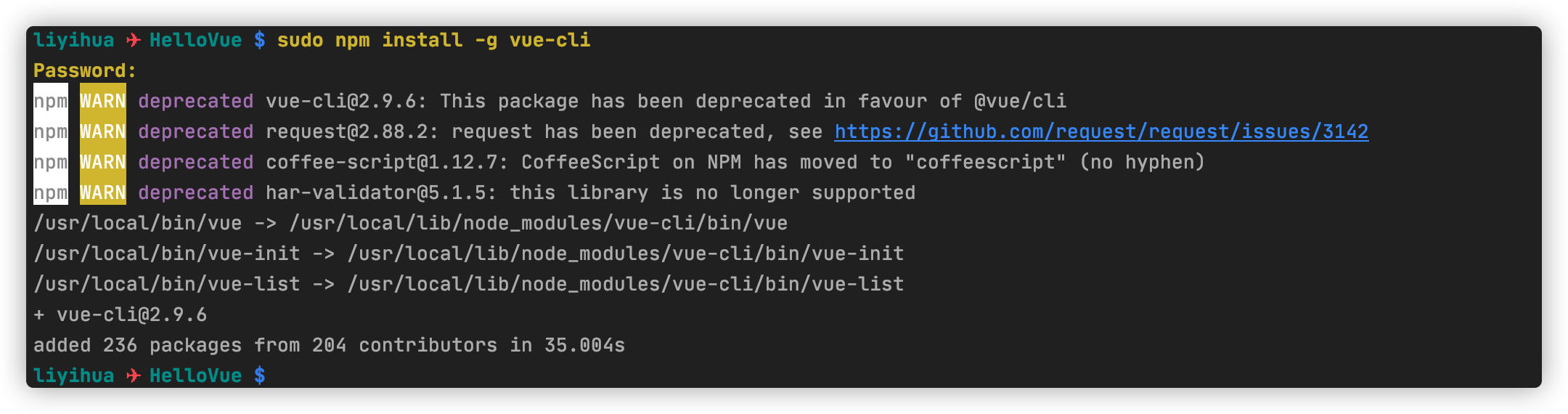
Task: Click the WARN badge on the request@2.88.2 line
Action: [x=103, y=131]
